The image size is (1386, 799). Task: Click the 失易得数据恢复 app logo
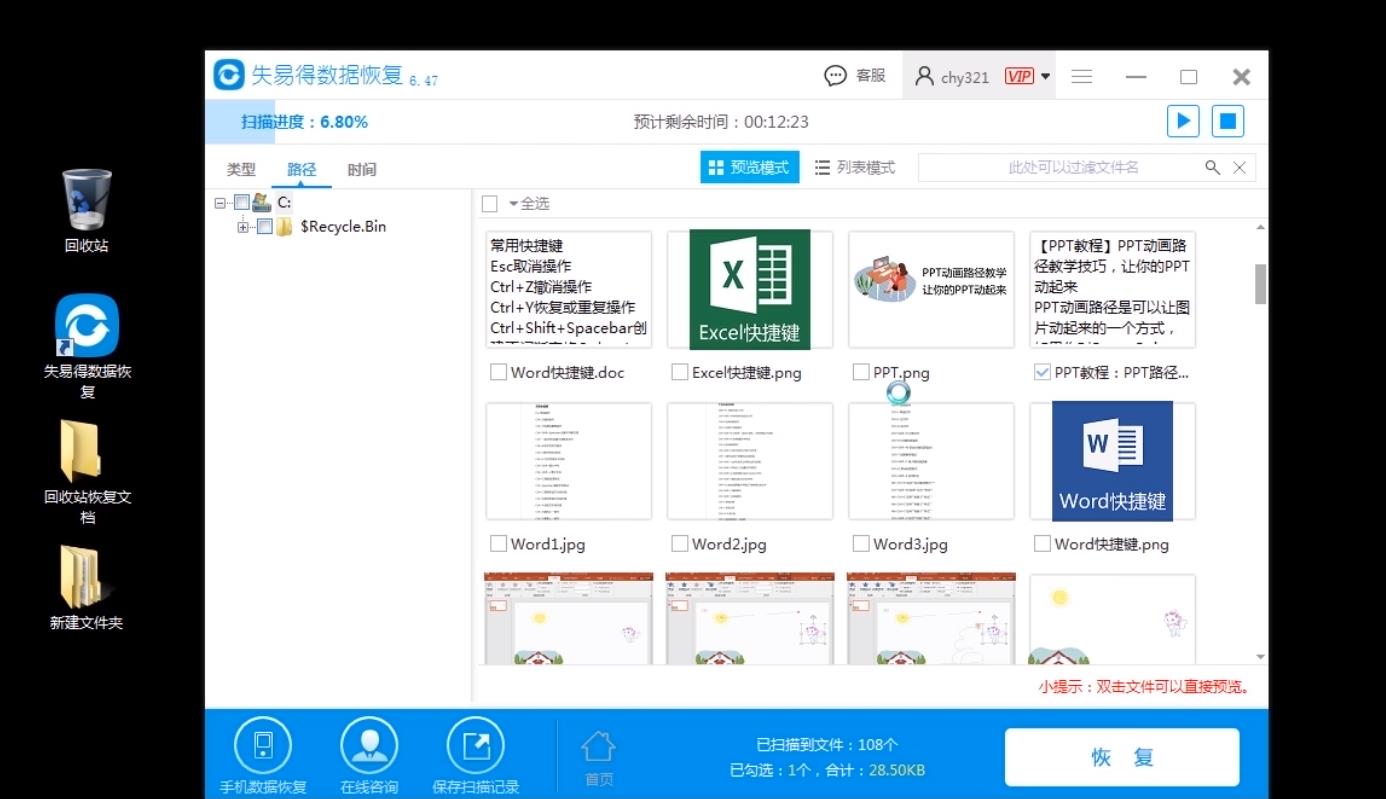229,75
